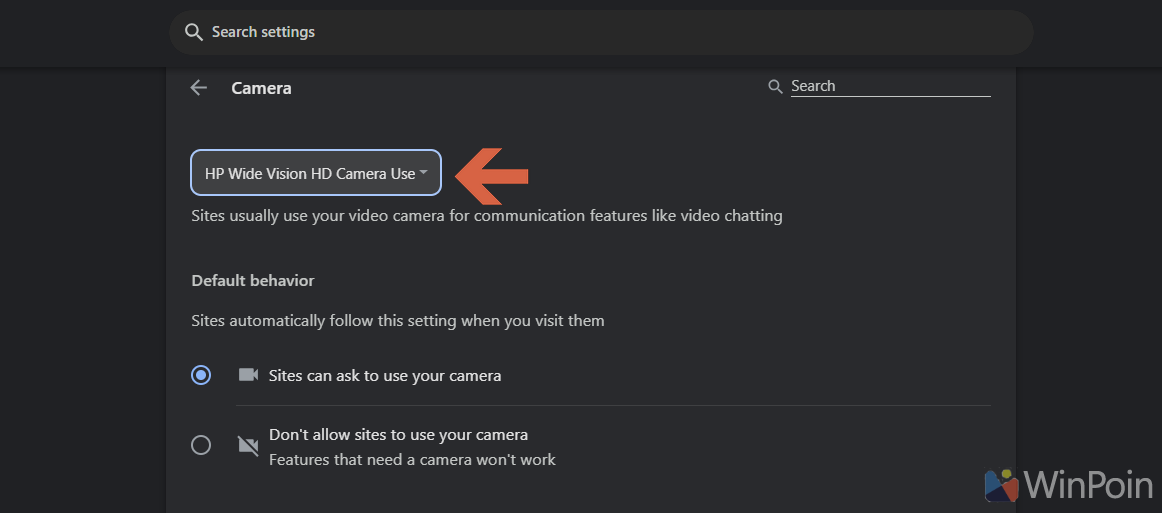Click the back arrow next to Camera
The width and height of the screenshot is (1162, 513).
pyautogui.click(x=198, y=88)
